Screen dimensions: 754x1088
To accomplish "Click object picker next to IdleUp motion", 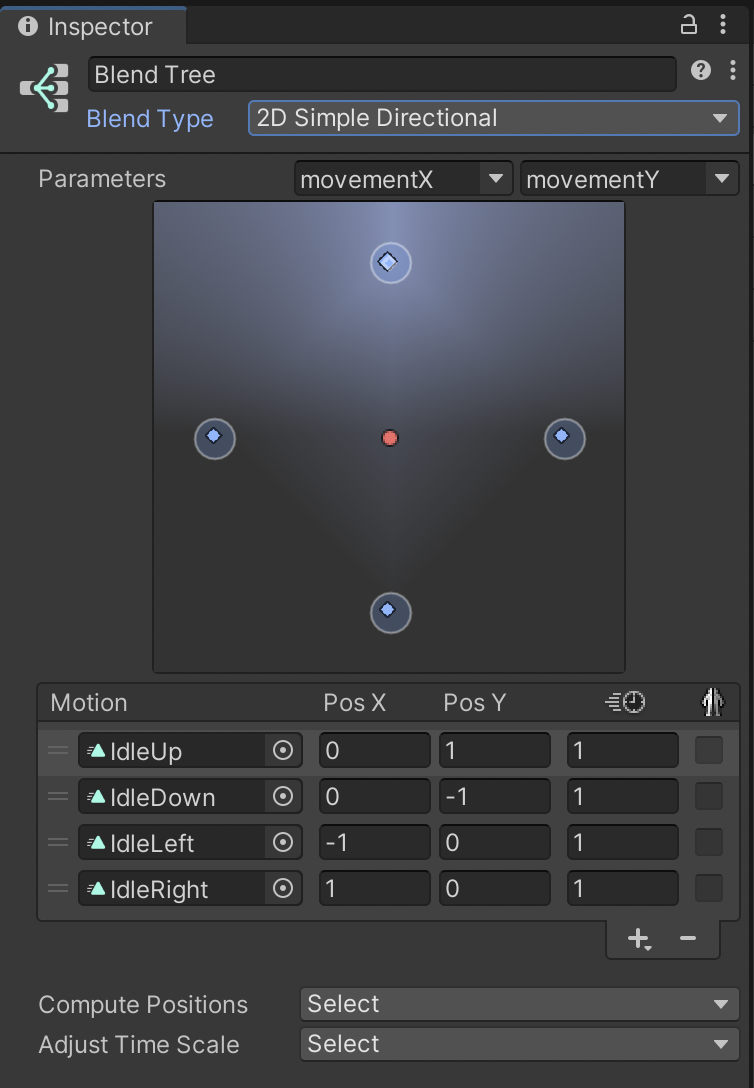I will [283, 751].
